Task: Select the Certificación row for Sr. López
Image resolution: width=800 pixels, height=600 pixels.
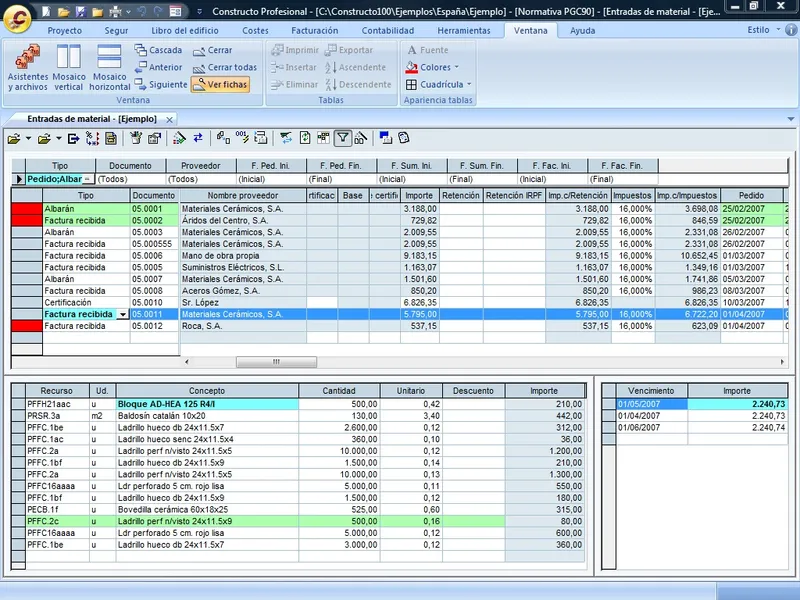Action: (398, 303)
